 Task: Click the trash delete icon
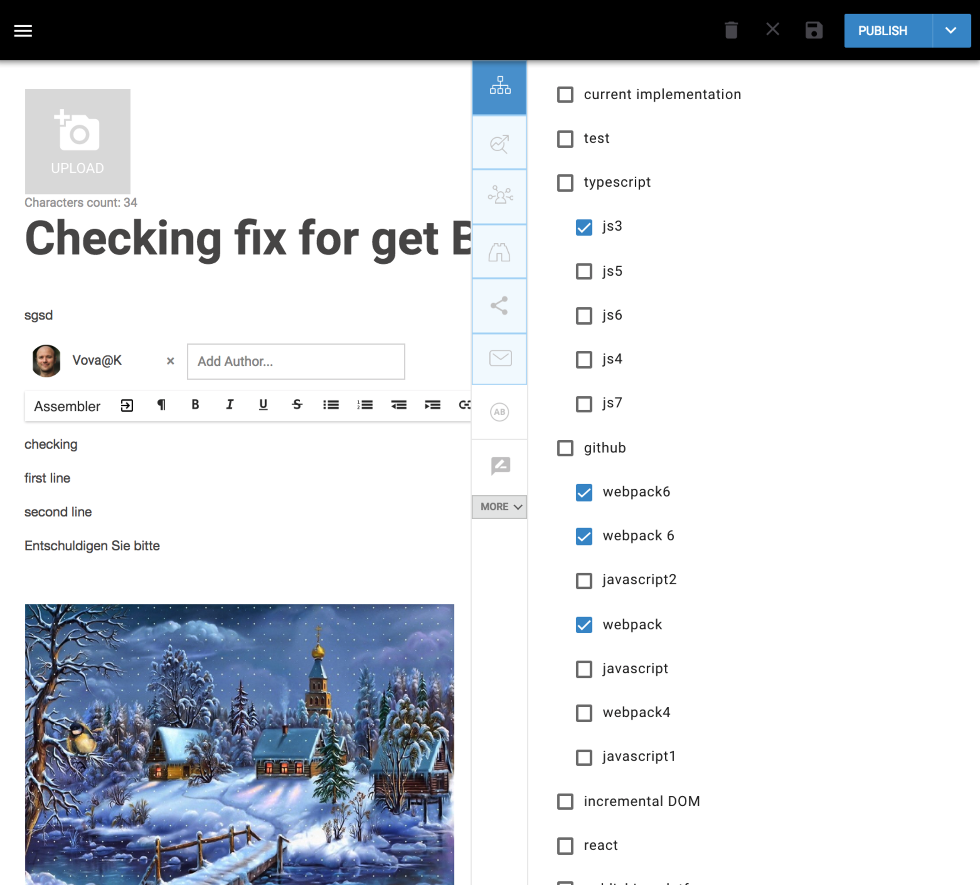point(731,30)
